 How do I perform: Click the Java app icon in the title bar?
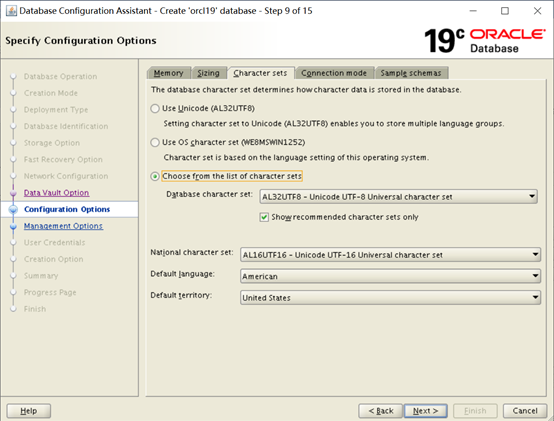click(x=11, y=11)
